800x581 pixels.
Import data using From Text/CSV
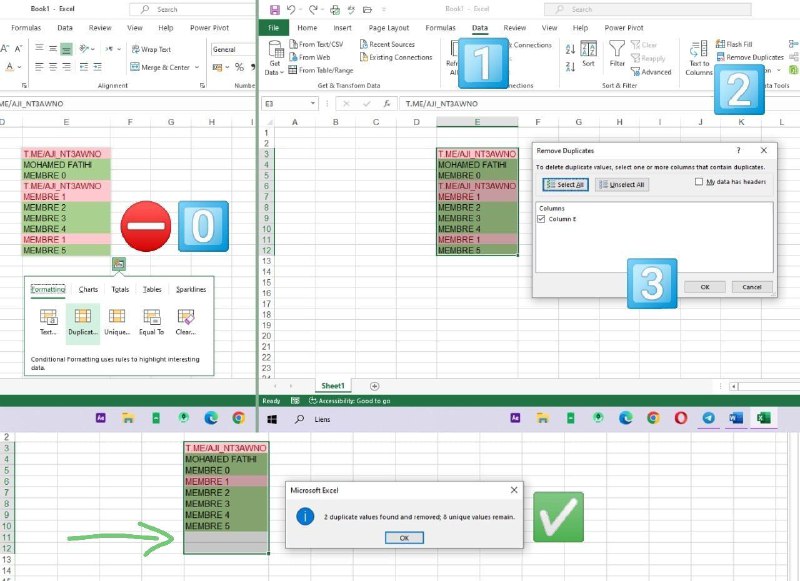[316, 44]
